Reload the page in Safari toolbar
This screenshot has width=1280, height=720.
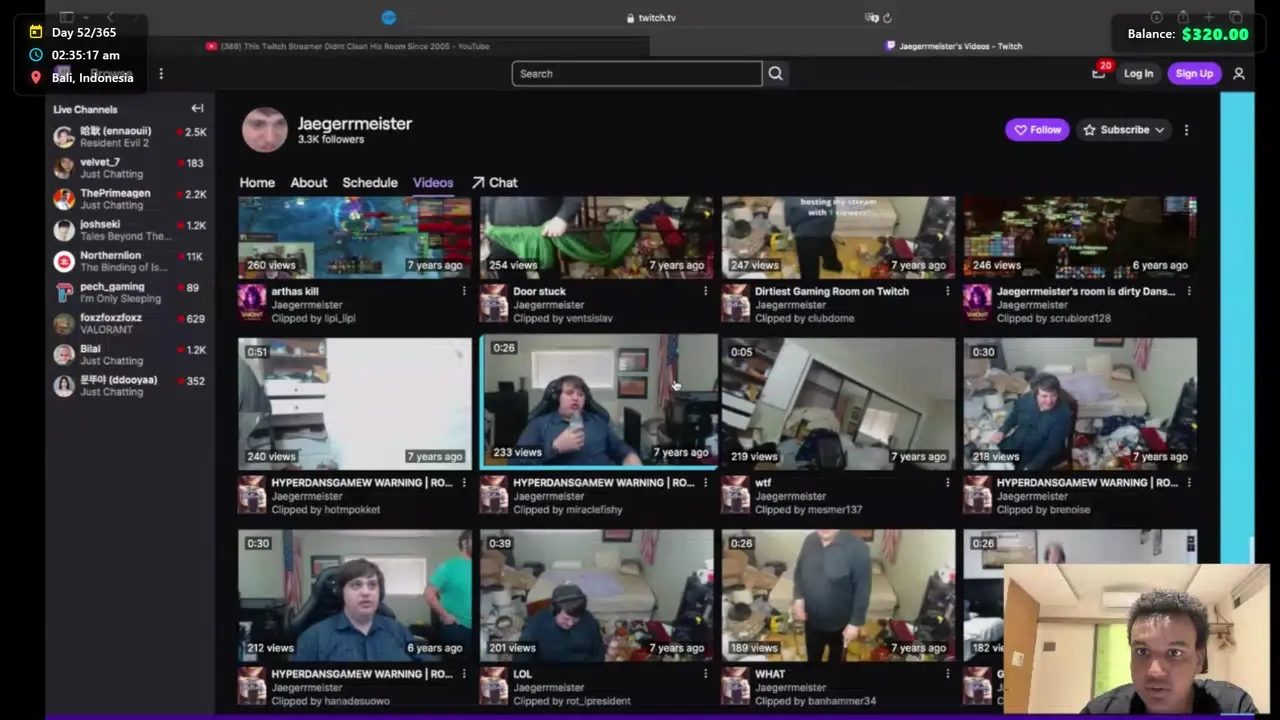coord(887,17)
